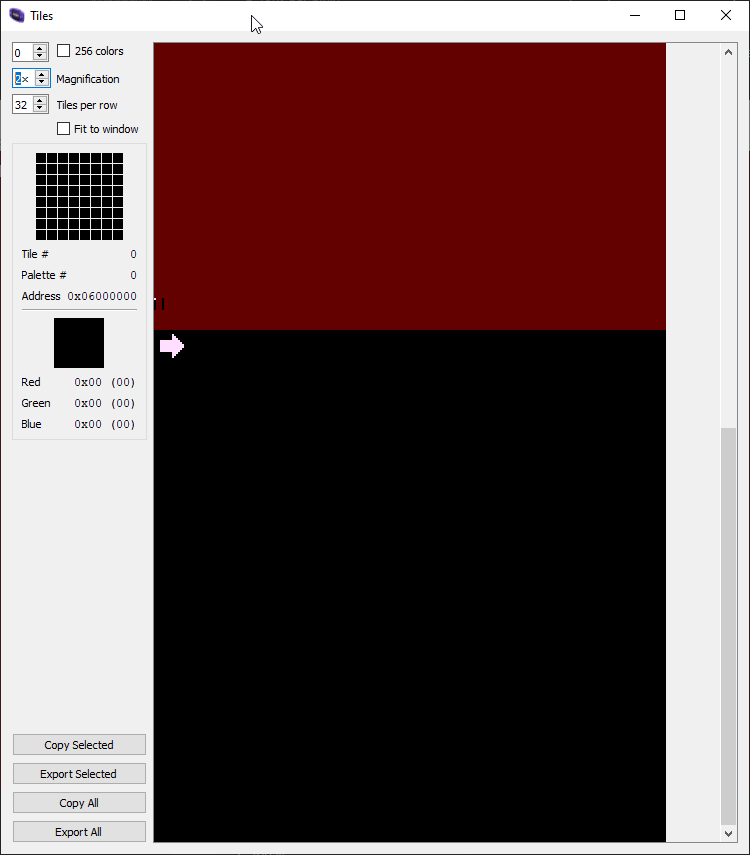Increase the Tiles per row value
The height and width of the screenshot is (855, 750).
click(x=40, y=100)
